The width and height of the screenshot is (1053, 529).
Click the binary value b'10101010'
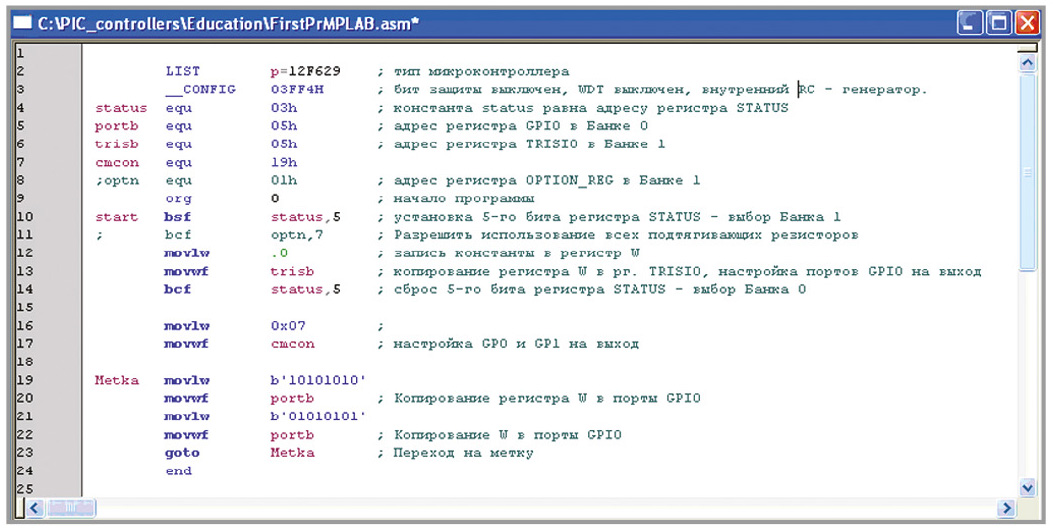click(318, 380)
